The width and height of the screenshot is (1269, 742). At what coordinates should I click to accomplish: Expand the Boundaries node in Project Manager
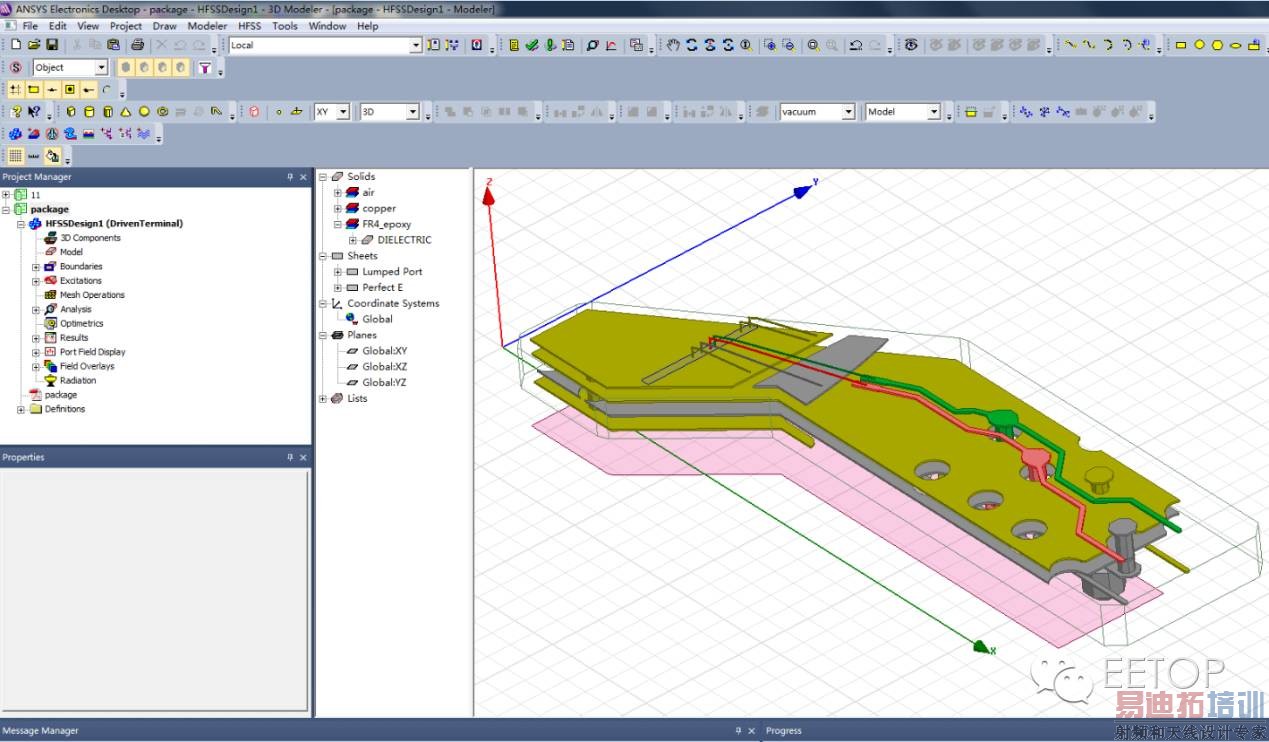(x=36, y=267)
